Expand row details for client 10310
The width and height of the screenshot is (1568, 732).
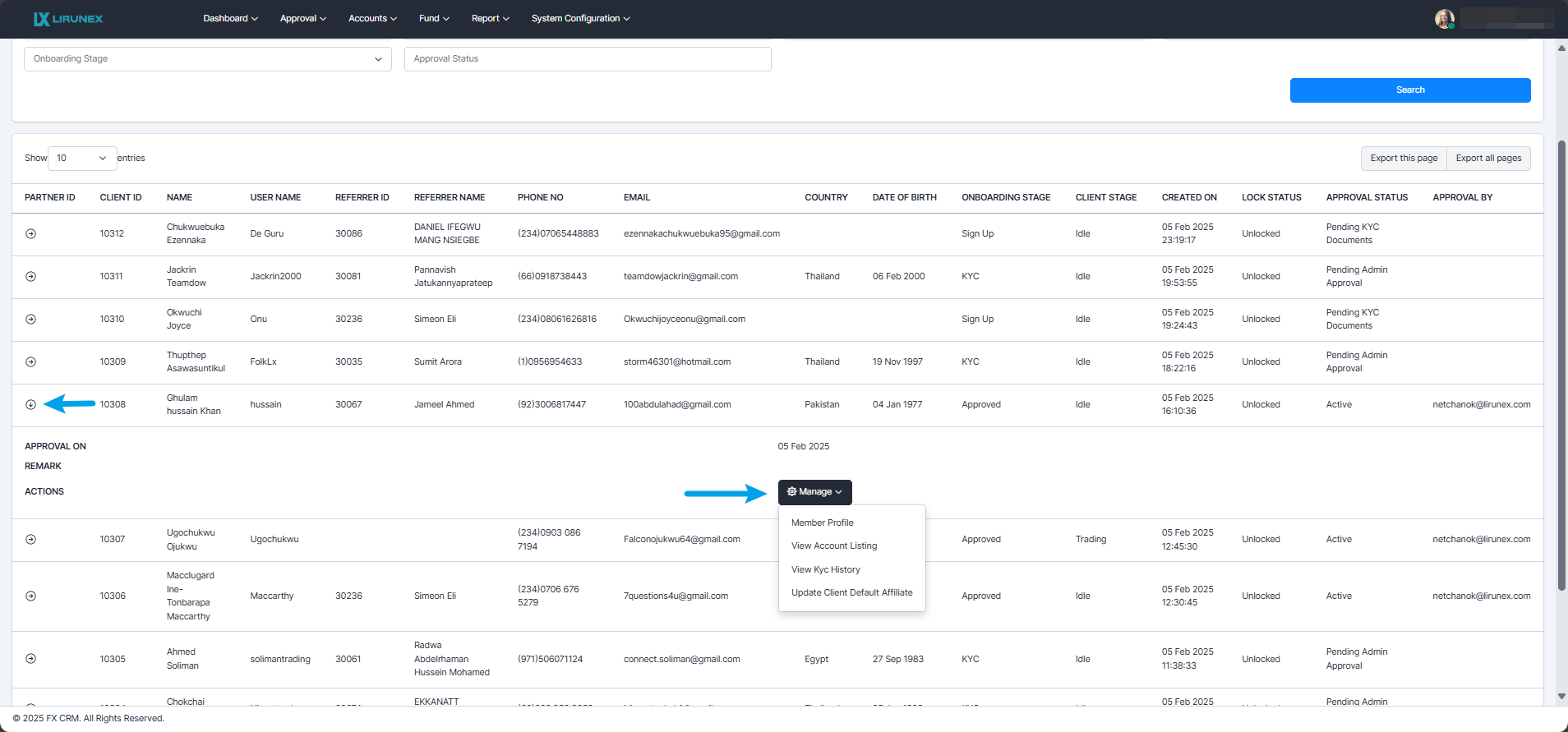31,320
